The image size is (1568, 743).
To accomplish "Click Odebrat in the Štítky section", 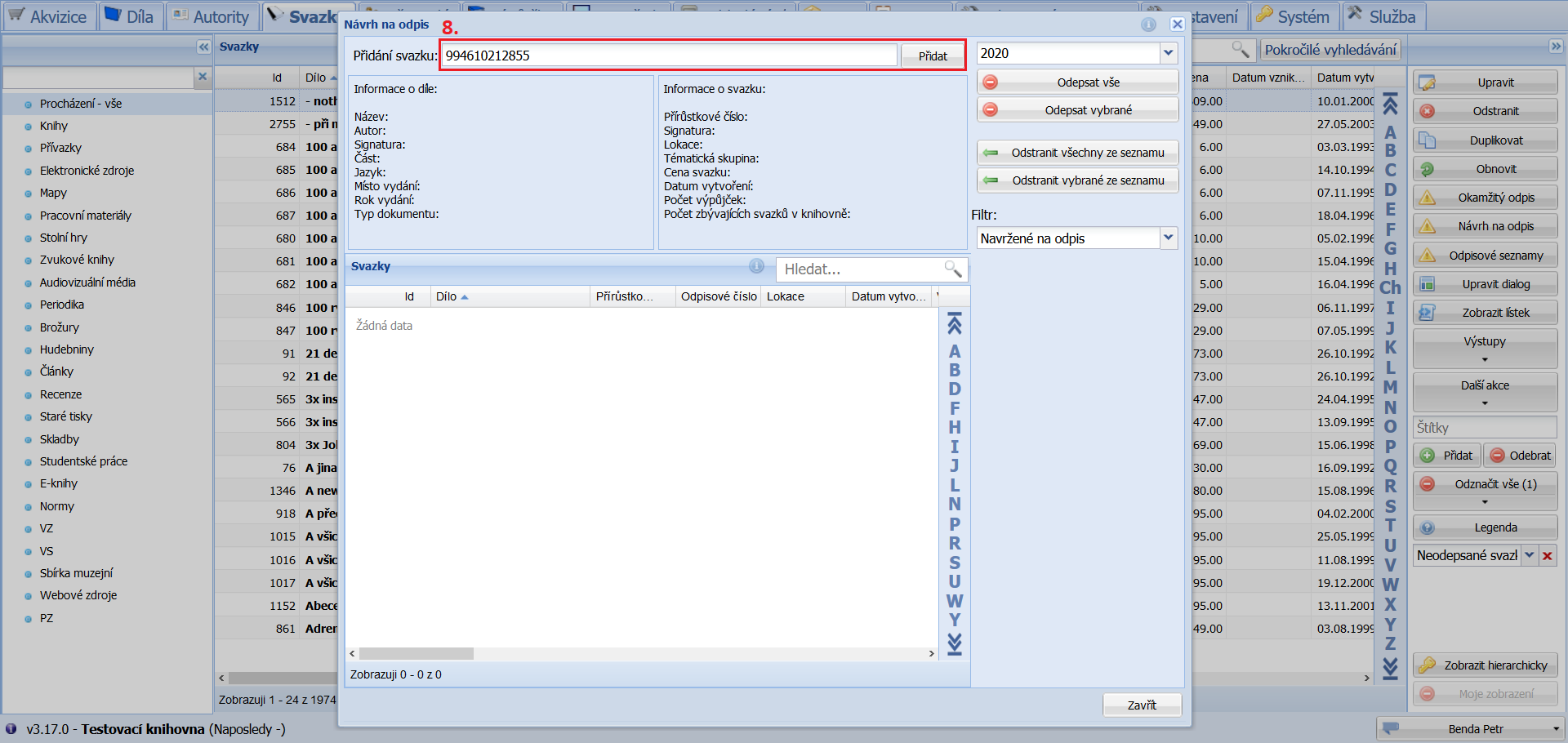I will (1521, 456).
